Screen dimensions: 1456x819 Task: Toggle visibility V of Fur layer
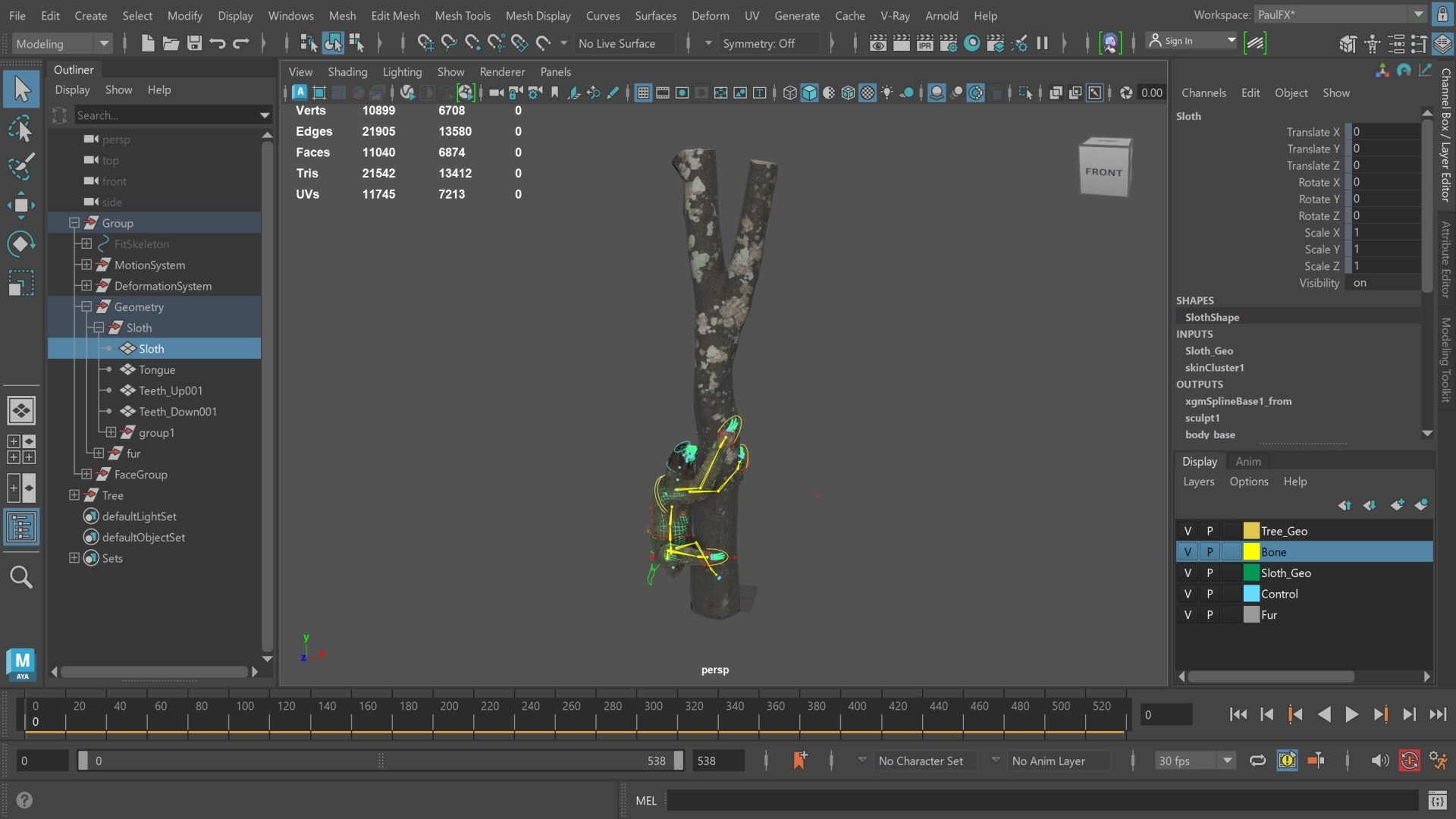(x=1188, y=615)
